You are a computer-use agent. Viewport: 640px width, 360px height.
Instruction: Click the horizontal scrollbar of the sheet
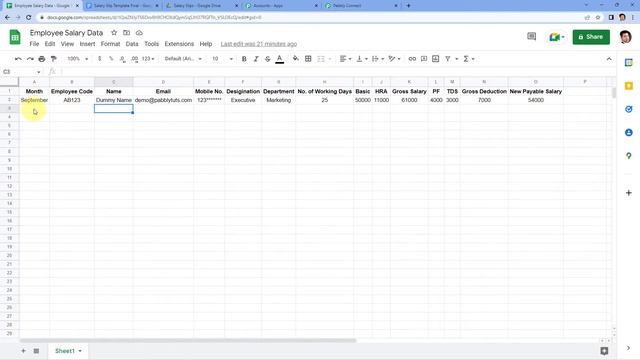click(188, 340)
